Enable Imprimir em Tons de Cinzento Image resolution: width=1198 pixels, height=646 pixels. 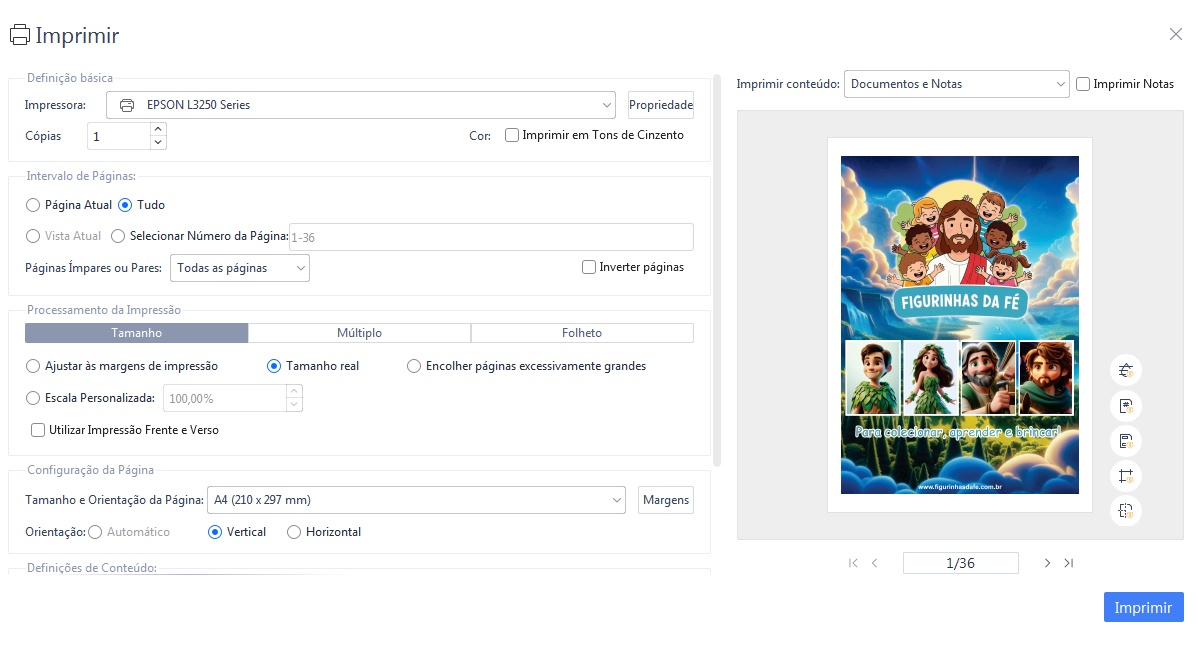tap(512, 135)
